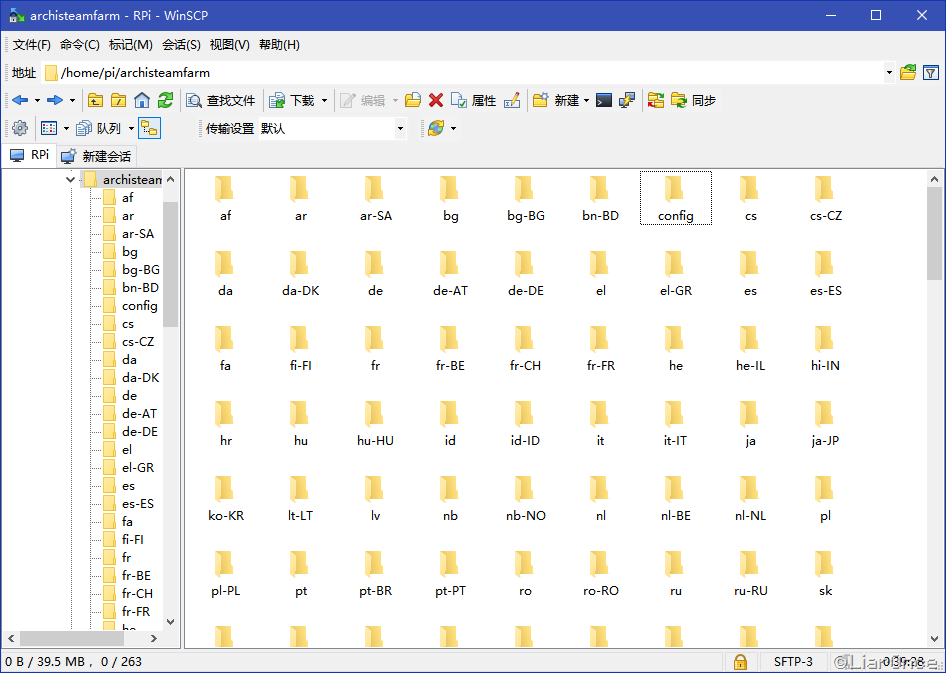Screen dimensions: 946x673
Task: Click the 查找文件 find files button
Action: coord(220,100)
